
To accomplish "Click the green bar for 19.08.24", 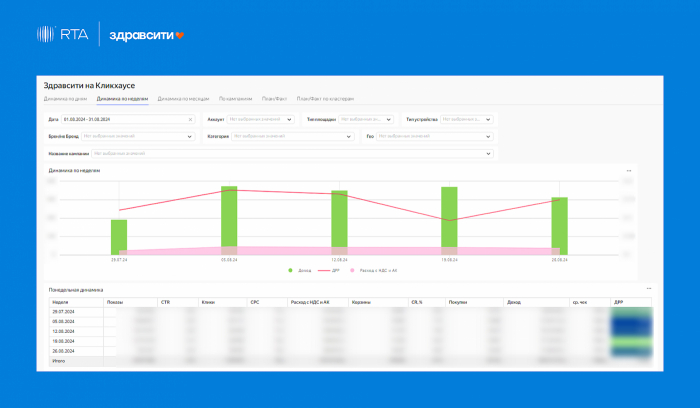I will 449,221.
